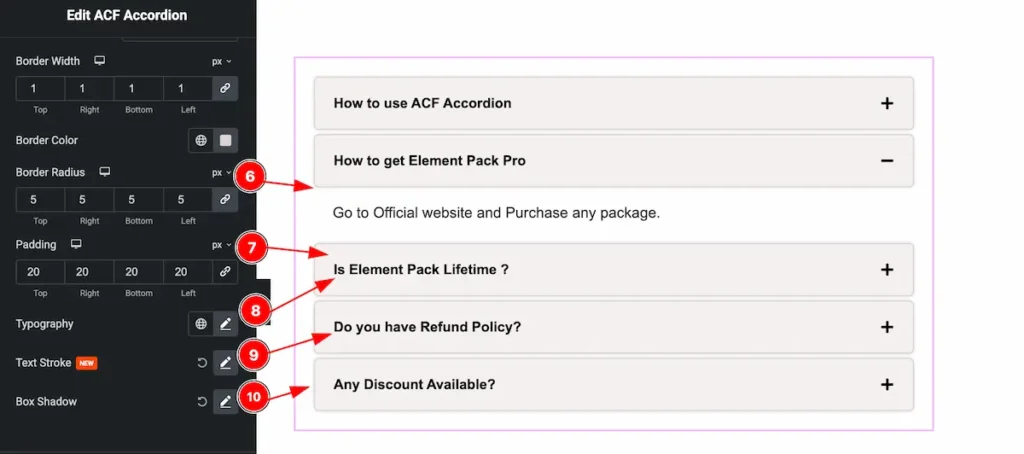Screen dimensions: 1024x454
Task: Toggle the Border Width linked values button
Action: pos(226,89)
